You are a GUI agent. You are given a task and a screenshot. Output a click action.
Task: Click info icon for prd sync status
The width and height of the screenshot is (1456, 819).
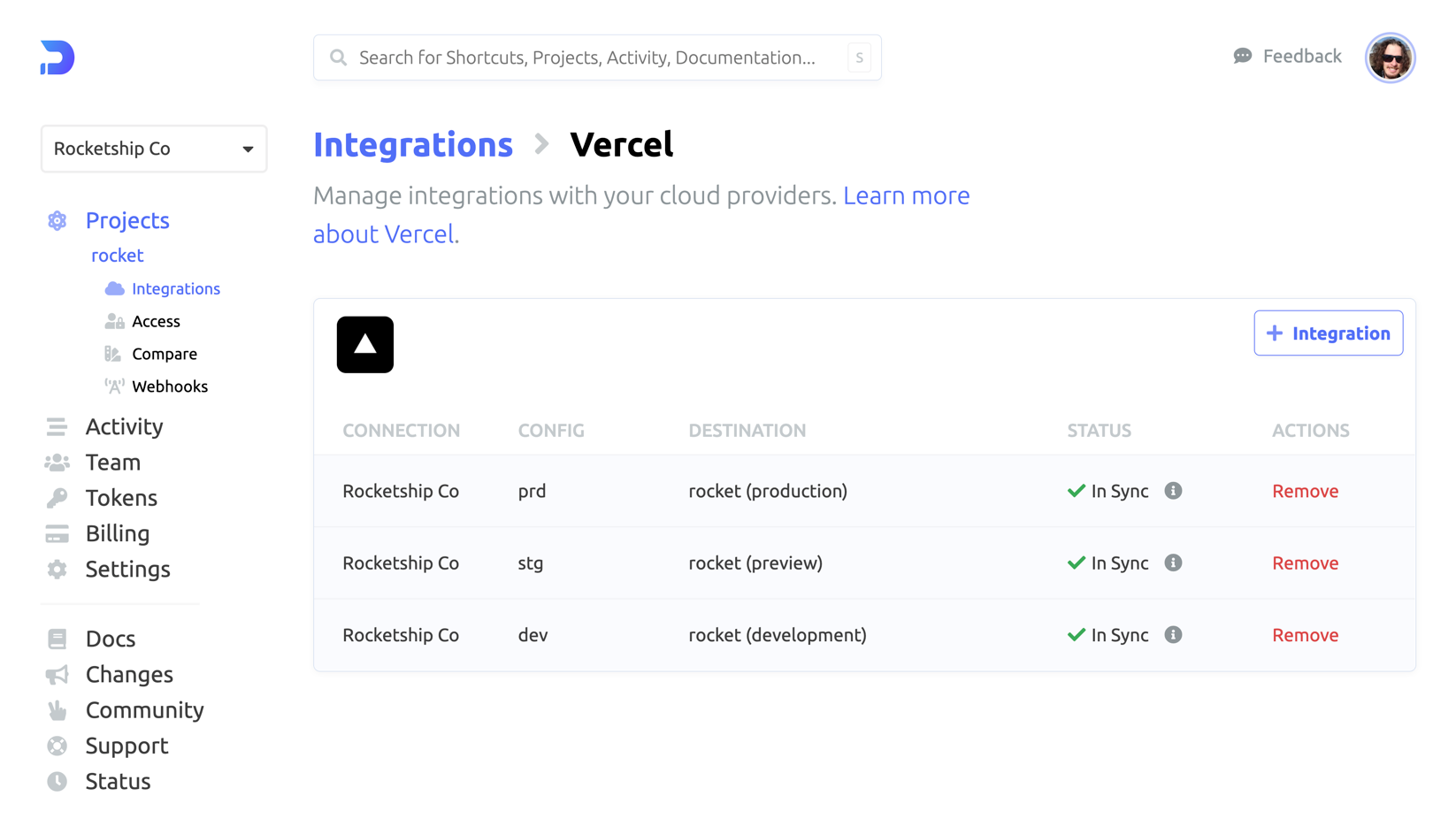(1173, 491)
